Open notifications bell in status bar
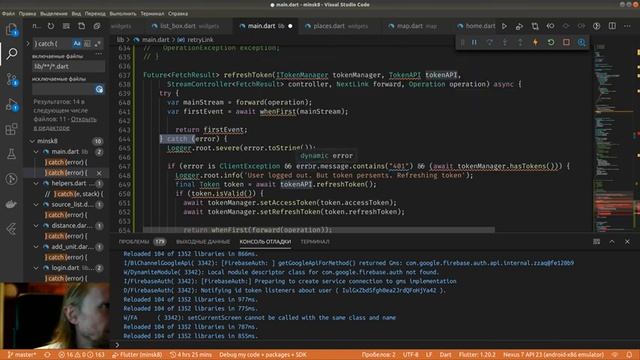This screenshot has width=640, height=360. coord(629,355)
